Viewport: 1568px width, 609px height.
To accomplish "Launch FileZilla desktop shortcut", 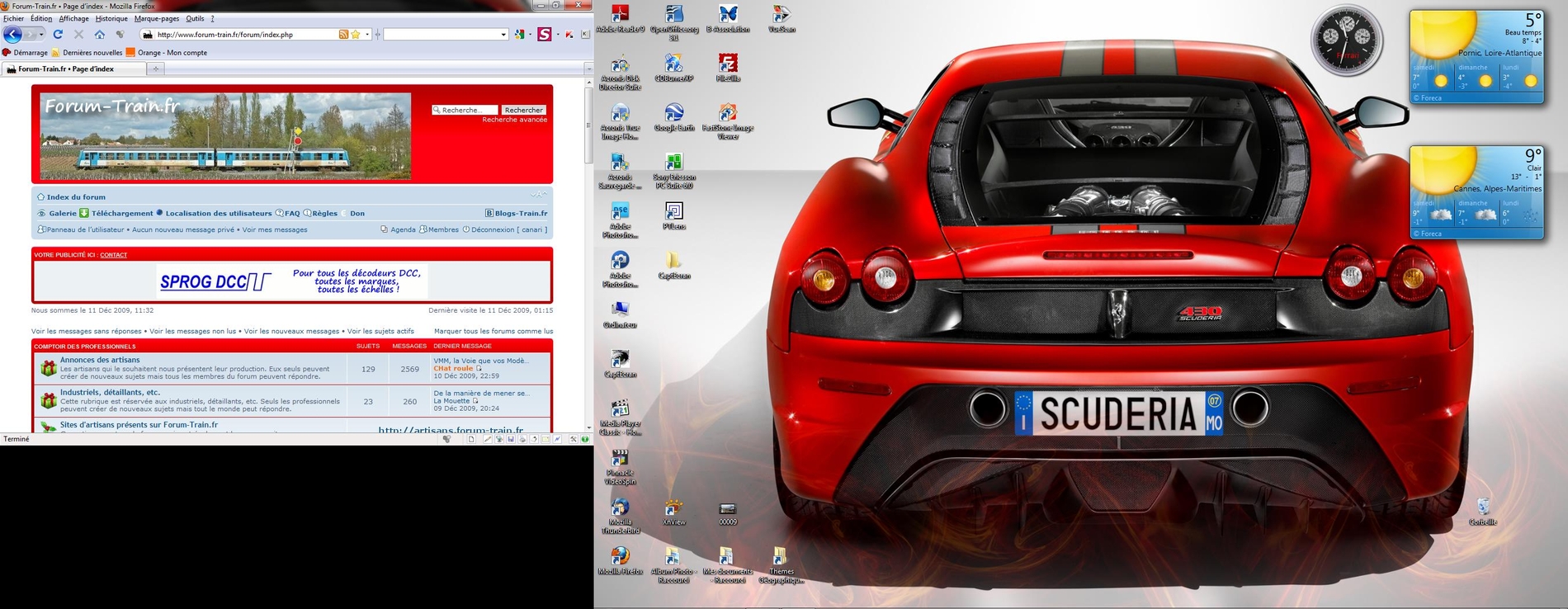I will click(x=728, y=68).
